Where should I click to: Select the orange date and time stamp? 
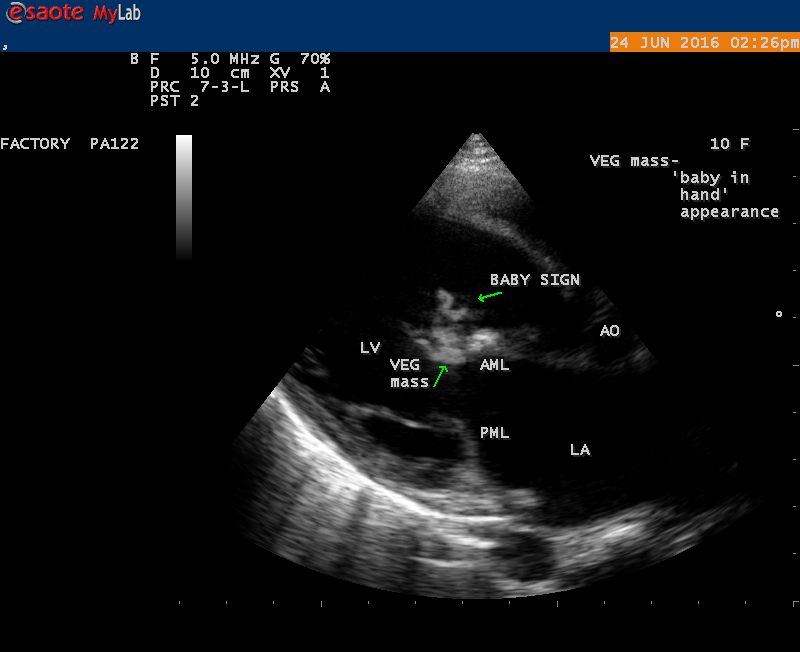tap(704, 43)
